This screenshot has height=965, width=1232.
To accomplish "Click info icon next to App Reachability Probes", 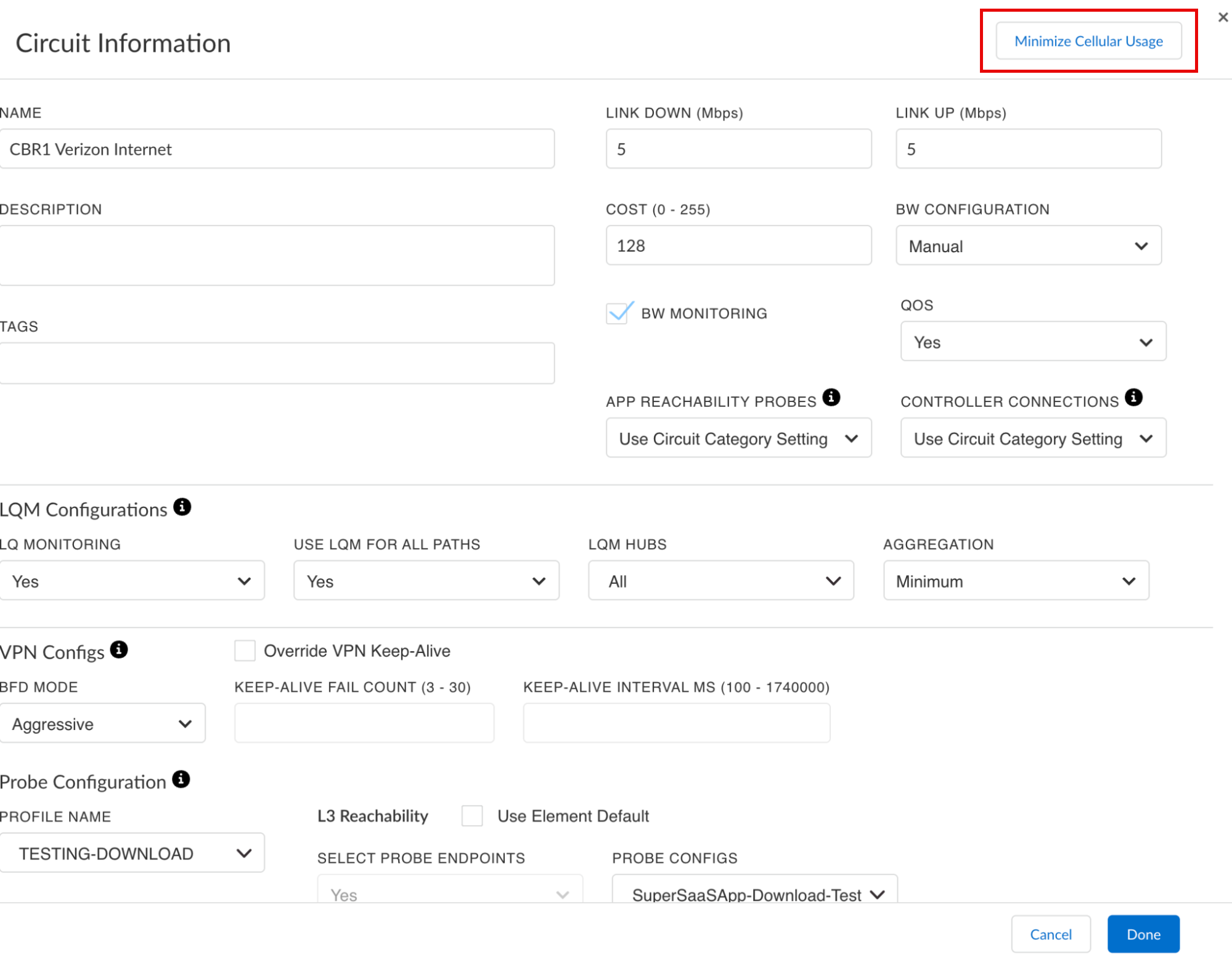I will coord(831,398).
